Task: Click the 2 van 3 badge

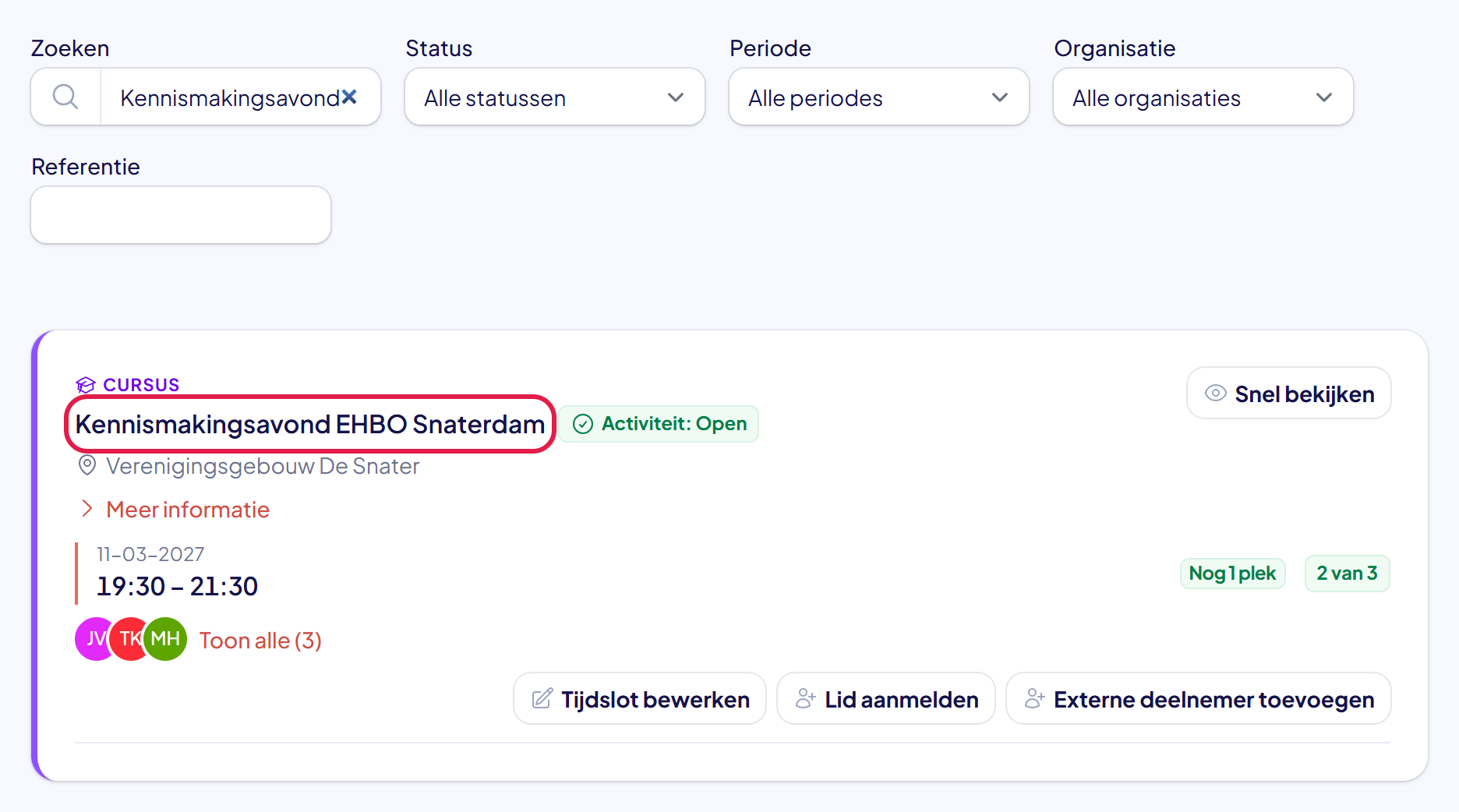Action: click(1348, 574)
